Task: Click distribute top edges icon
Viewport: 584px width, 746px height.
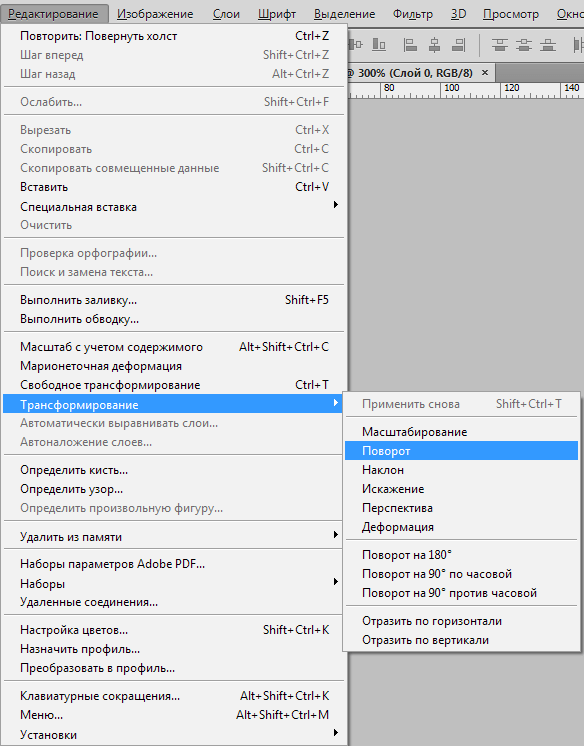Action: pyautogui.click(x=499, y=45)
